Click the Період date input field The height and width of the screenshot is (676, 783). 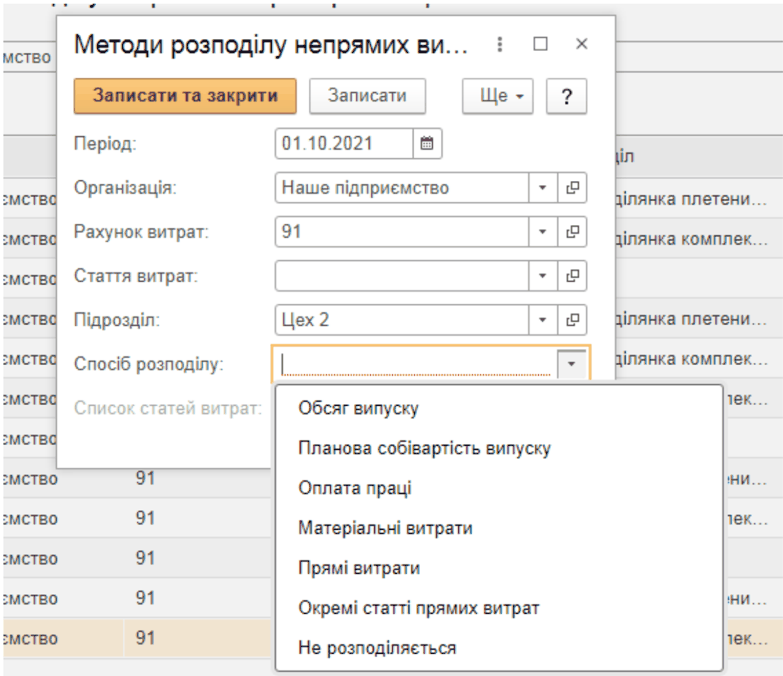[343, 144]
